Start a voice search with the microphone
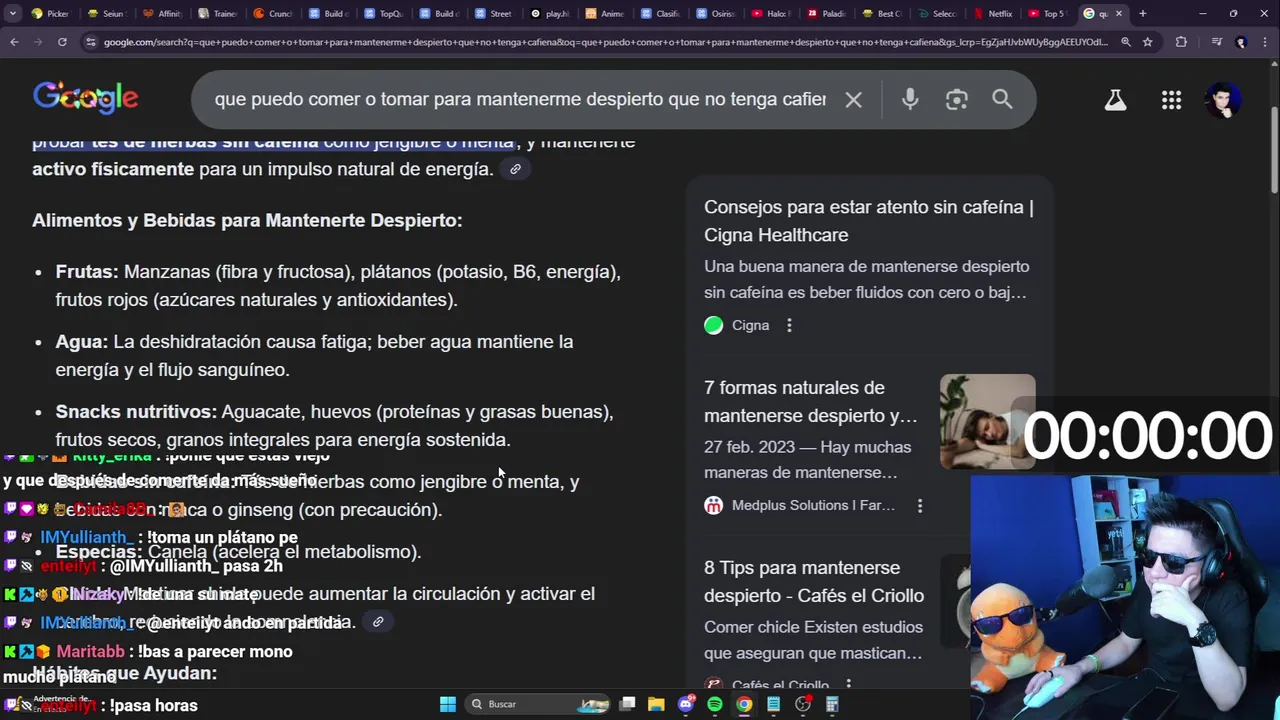Viewport: 1280px width, 720px height. [910, 100]
